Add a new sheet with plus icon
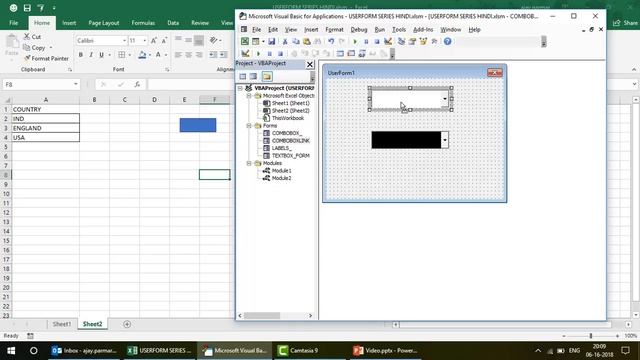The width and height of the screenshot is (640, 360). click(x=127, y=324)
